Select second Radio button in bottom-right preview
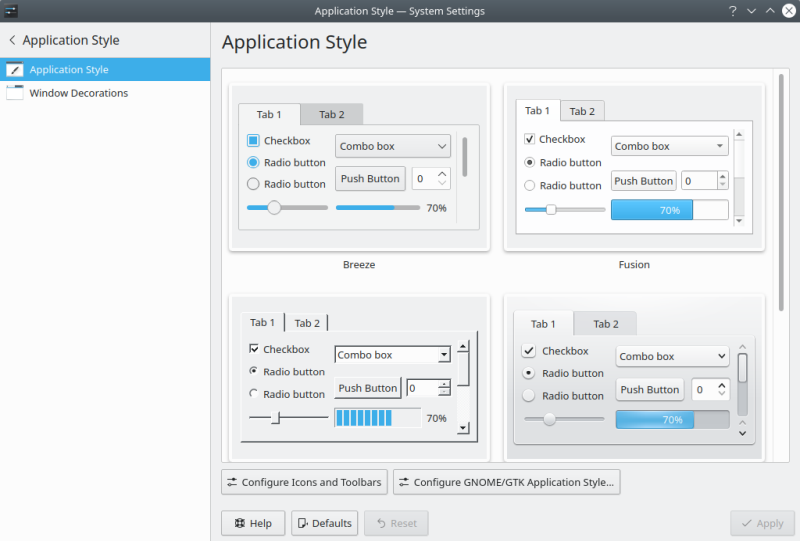This screenshot has width=800, height=541. click(x=529, y=396)
